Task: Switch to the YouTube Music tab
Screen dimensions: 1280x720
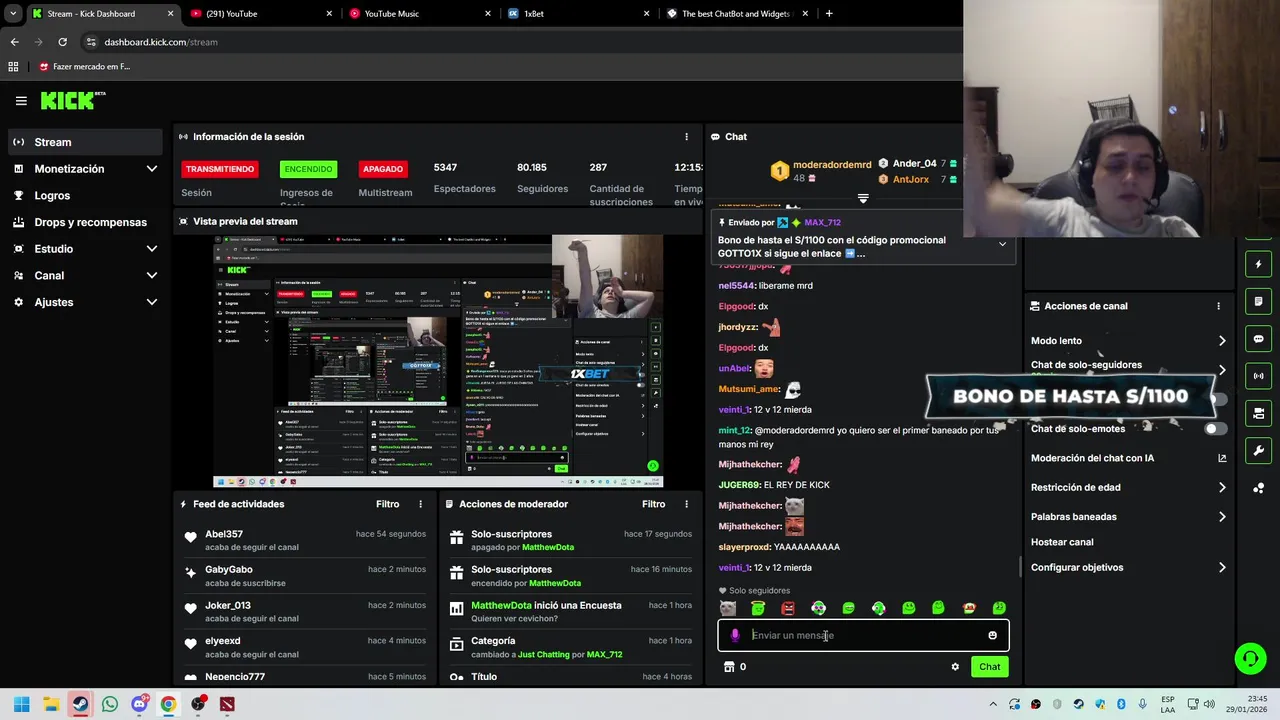Action: click(420, 14)
